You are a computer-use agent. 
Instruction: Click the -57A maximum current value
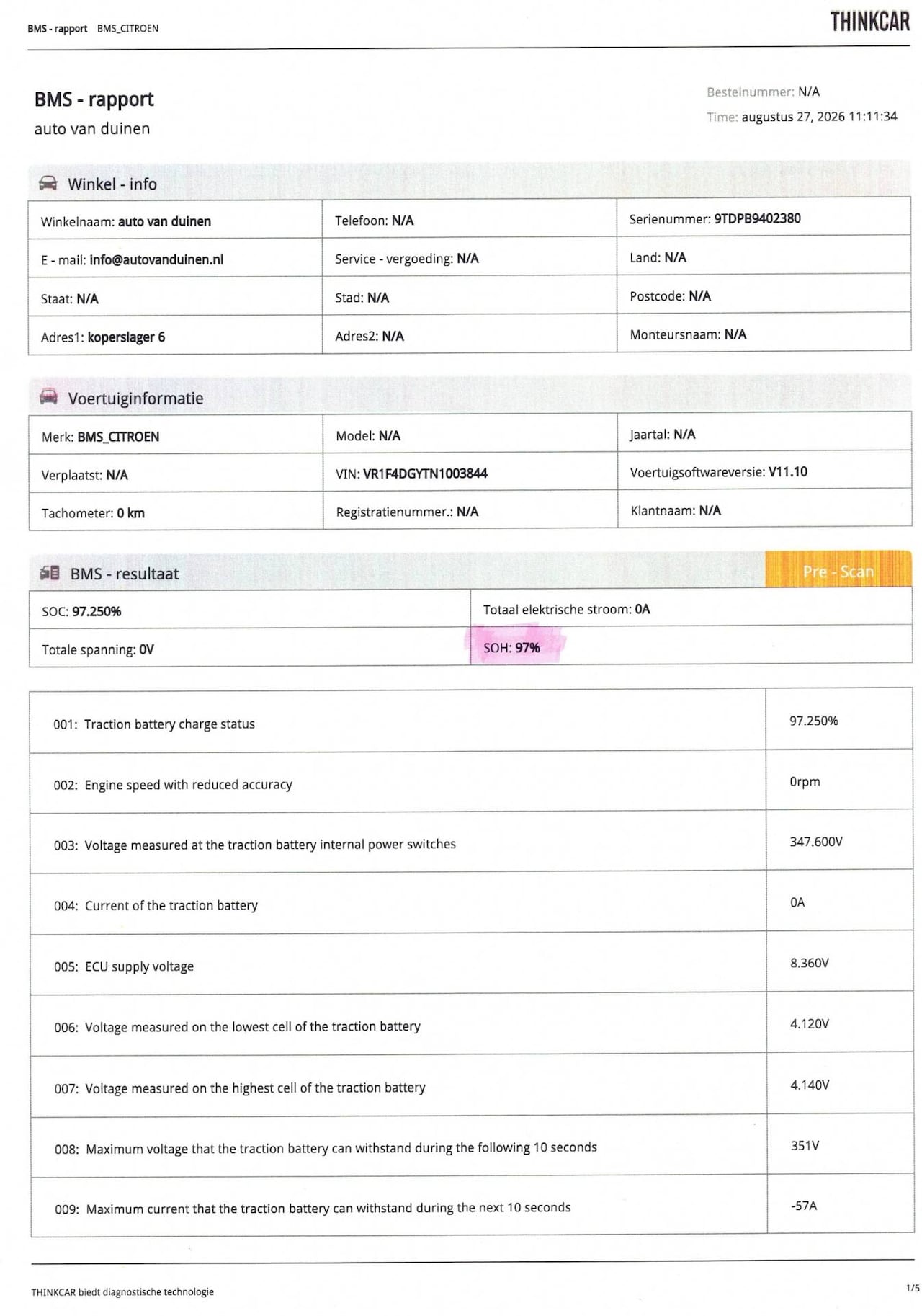(x=804, y=1205)
